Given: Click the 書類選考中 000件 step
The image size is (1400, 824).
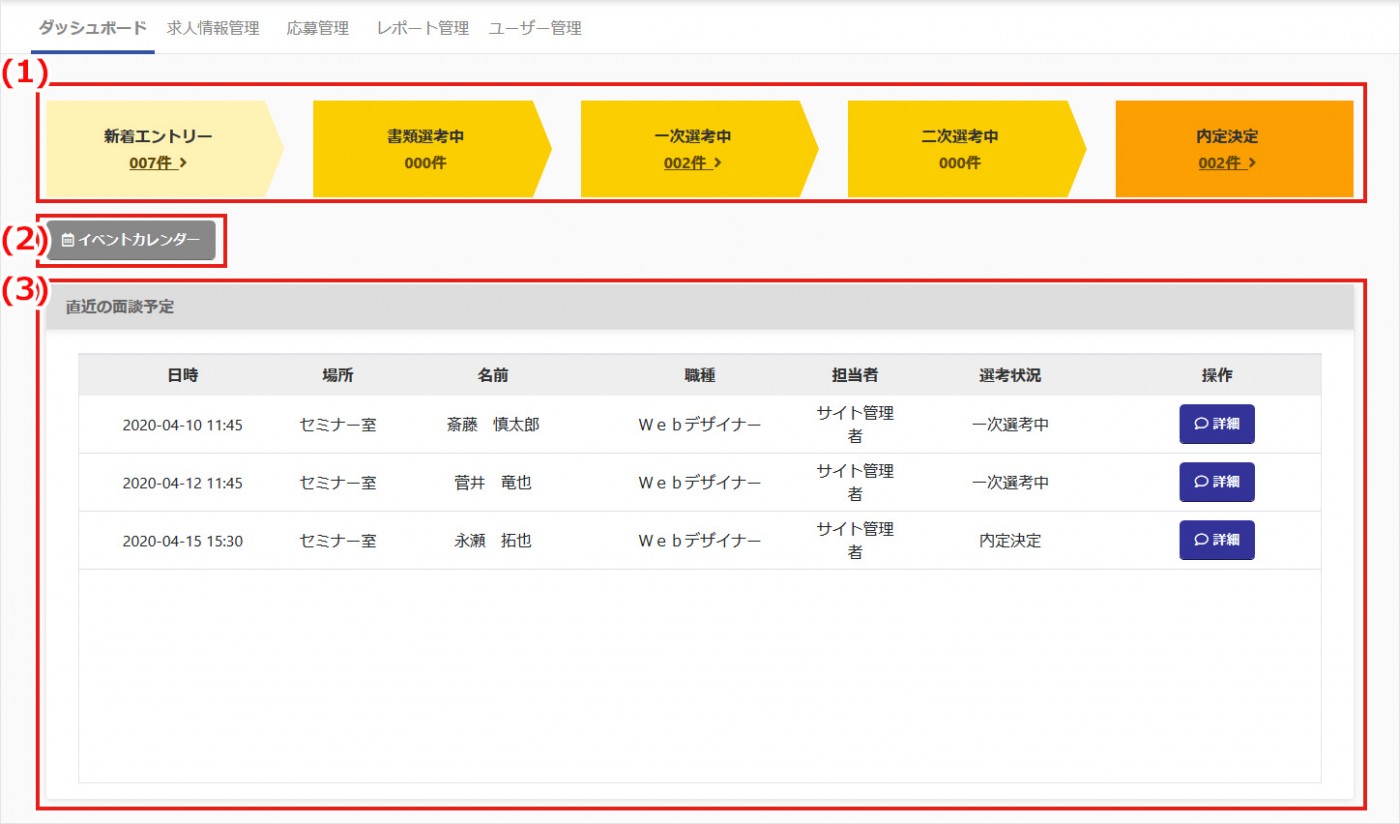Looking at the screenshot, I should pyautogui.click(x=431, y=149).
